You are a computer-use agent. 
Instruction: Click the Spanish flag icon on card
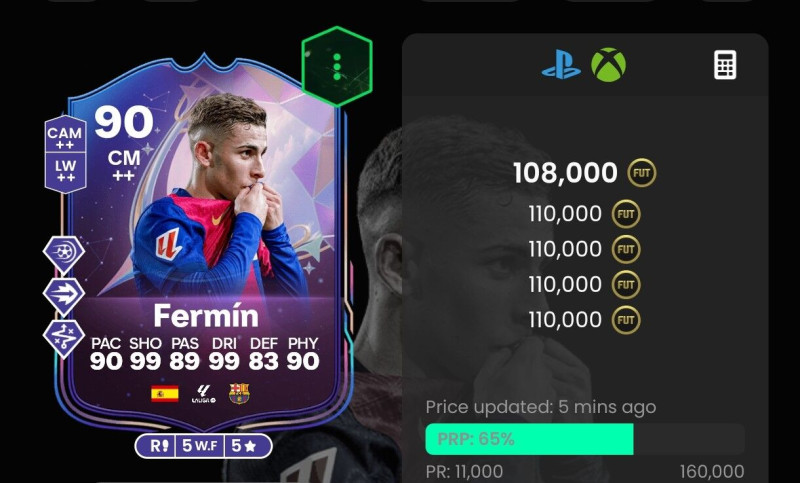[x=165, y=394]
